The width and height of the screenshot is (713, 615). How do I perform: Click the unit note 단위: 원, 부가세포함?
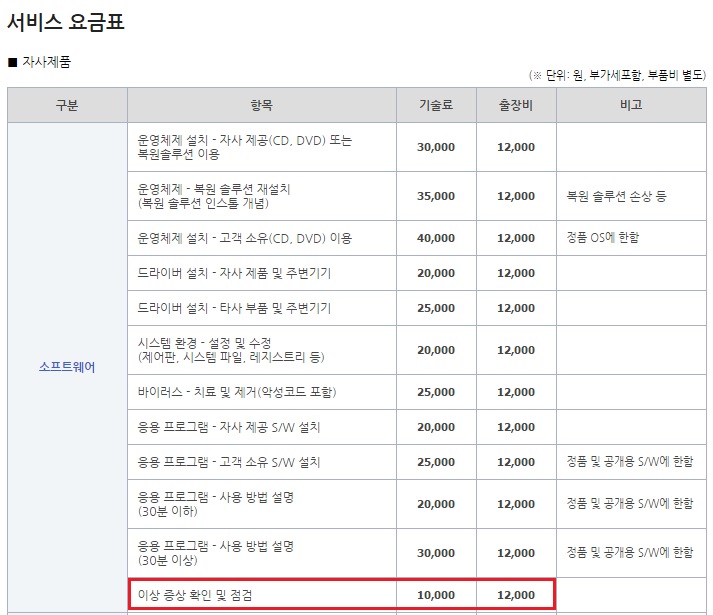(617, 75)
